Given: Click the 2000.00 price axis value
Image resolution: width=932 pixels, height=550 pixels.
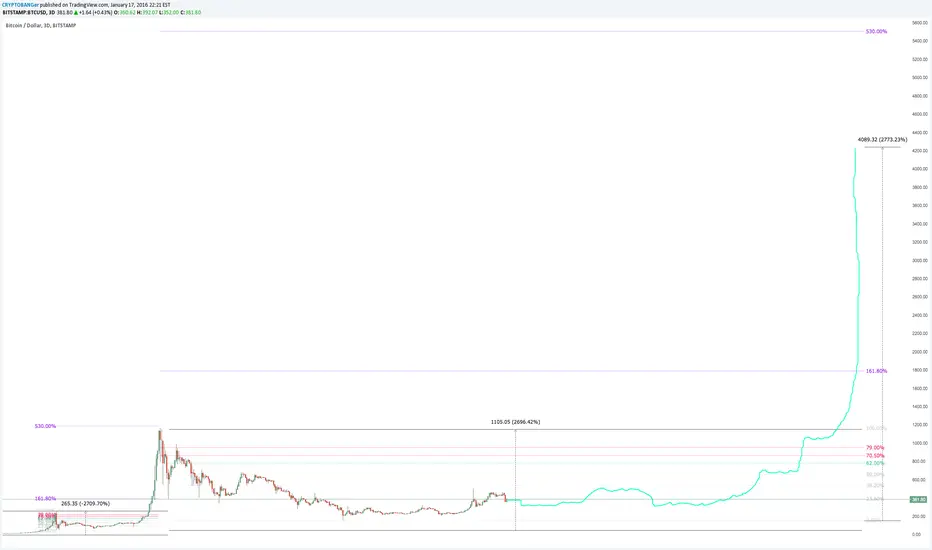Looking at the screenshot, I should click(920, 351).
